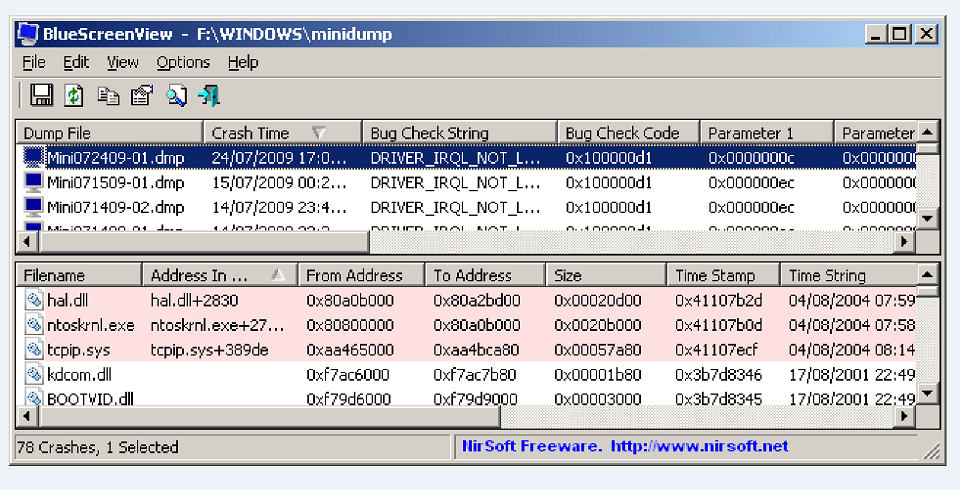Click right arrow of driver list horizontal scrollbar

[905, 416]
